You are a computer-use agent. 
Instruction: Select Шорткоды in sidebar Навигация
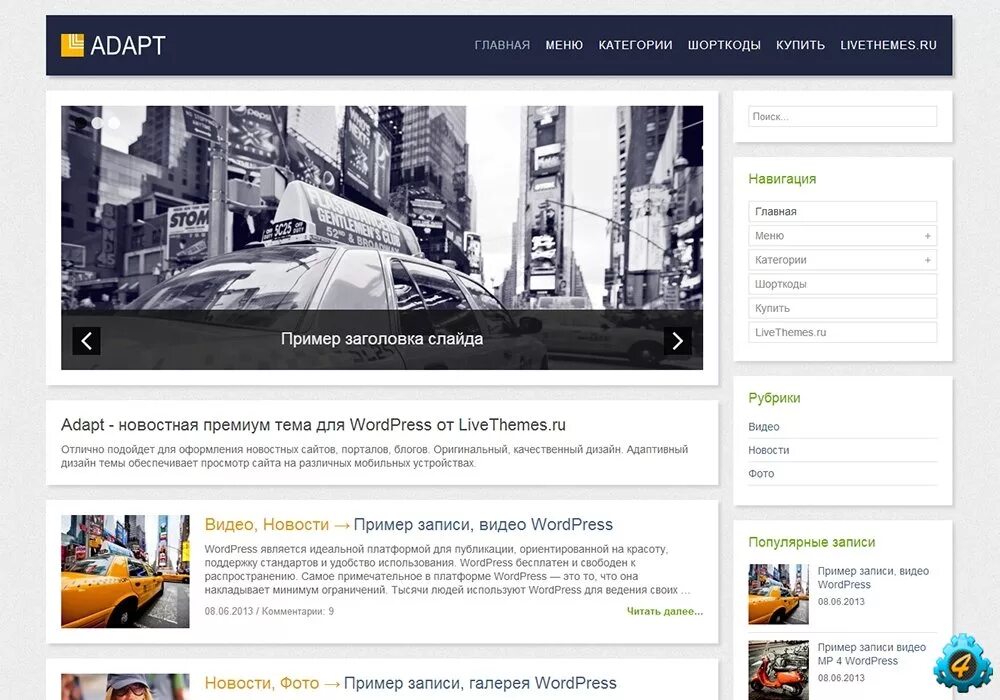[842, 284]
